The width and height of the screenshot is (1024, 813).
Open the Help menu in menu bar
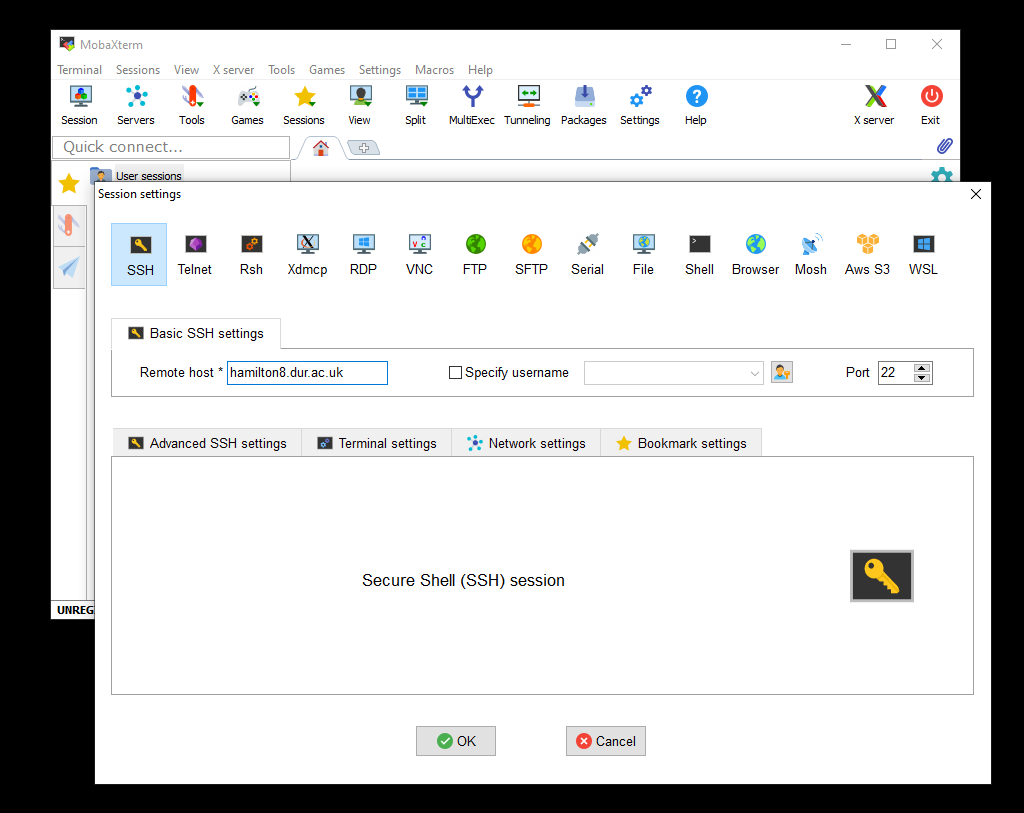click(x=480, y=70)
